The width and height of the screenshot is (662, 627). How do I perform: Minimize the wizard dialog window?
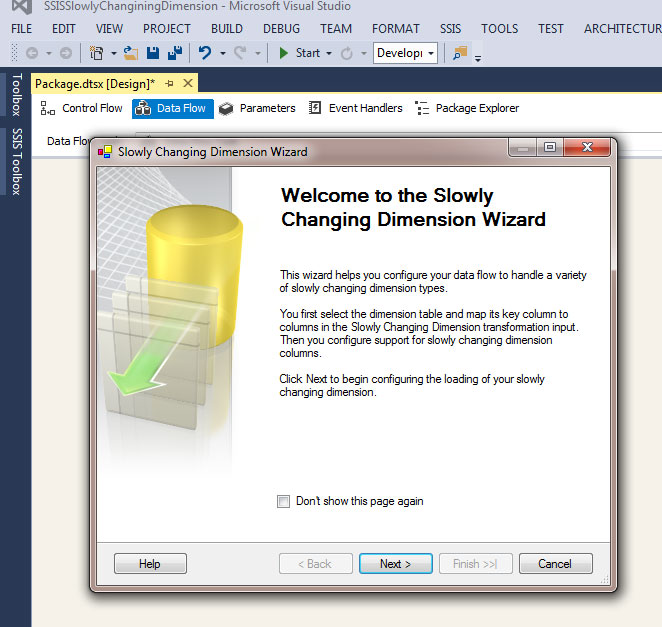tap(523, 147)
